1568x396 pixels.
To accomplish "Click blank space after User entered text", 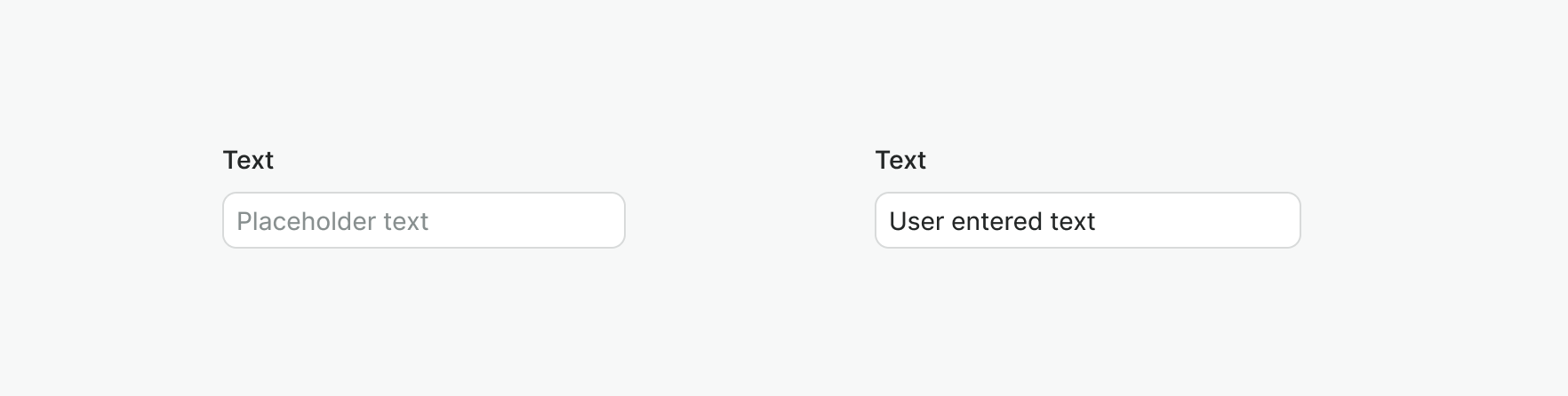I will point(1200,220).
